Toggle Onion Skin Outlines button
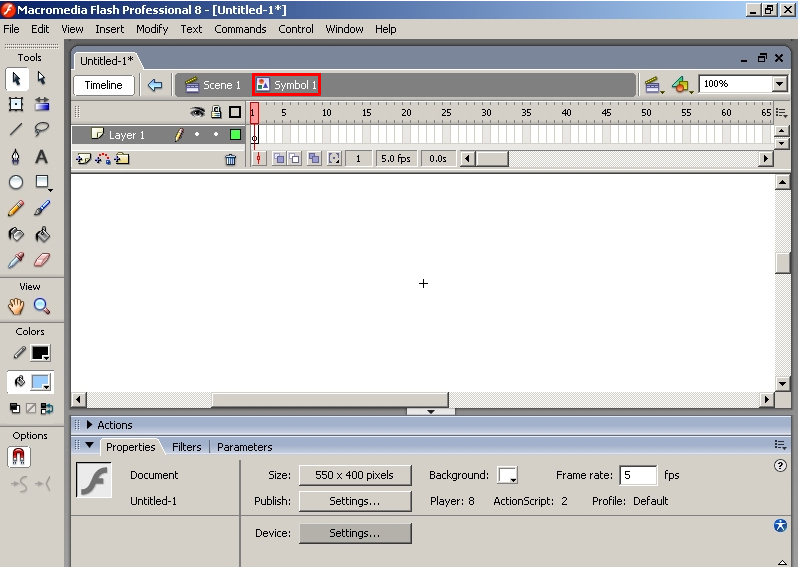Image resolution: width=799 pixels, height=567 pixels. [295, 159]
